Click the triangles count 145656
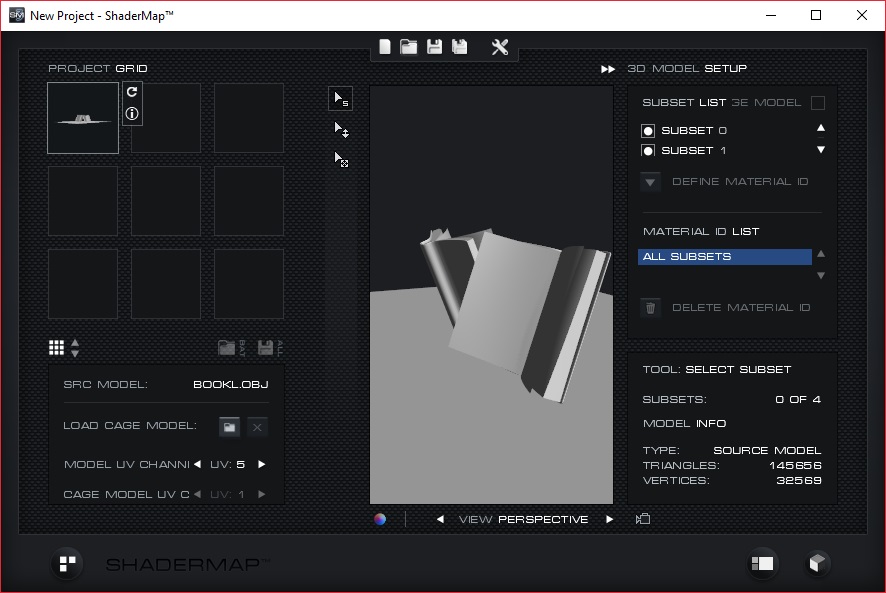This screenshot has width=886, height=593. 795,465
